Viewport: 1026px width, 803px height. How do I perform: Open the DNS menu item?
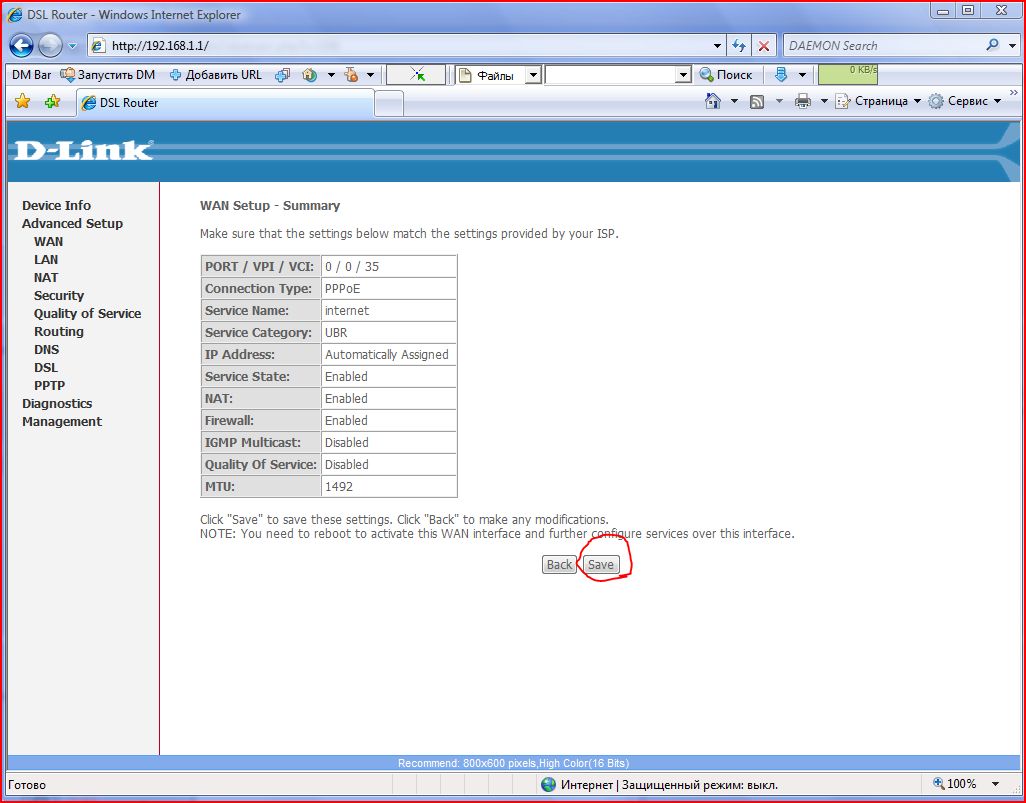pos(46,349)
